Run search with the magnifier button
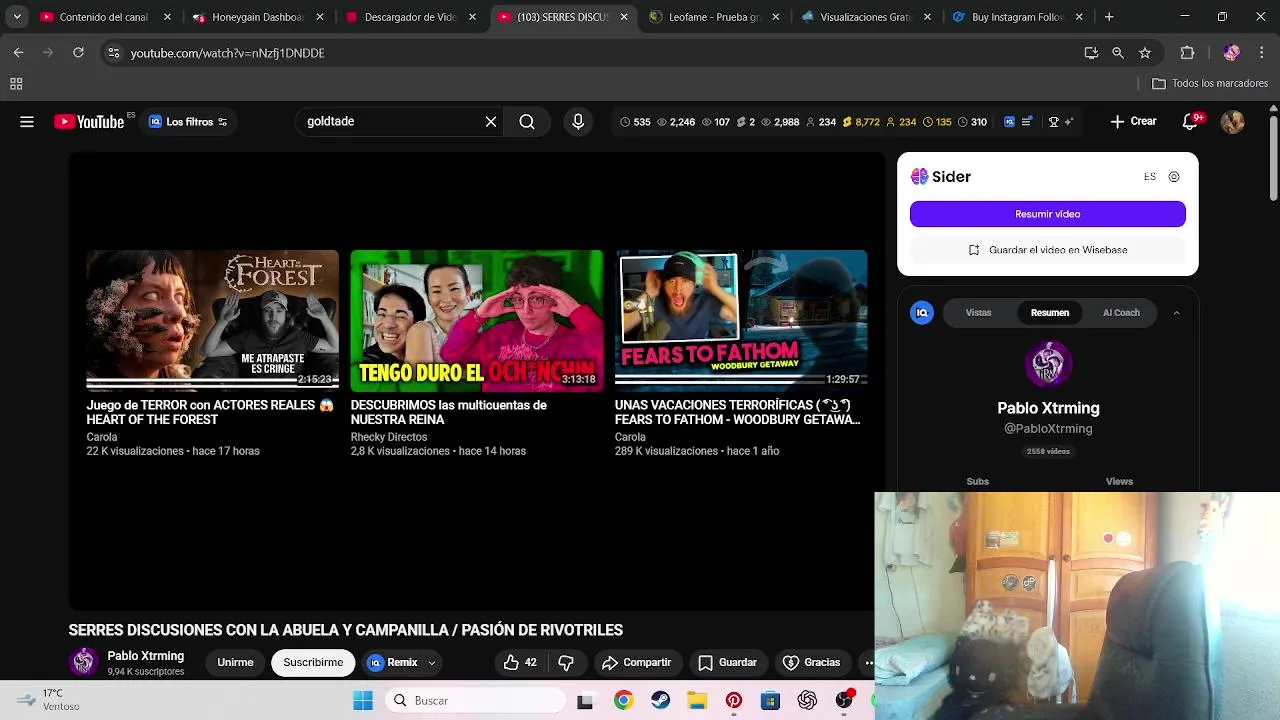Viewport: 1280px width, 720px height. [527, 122]
